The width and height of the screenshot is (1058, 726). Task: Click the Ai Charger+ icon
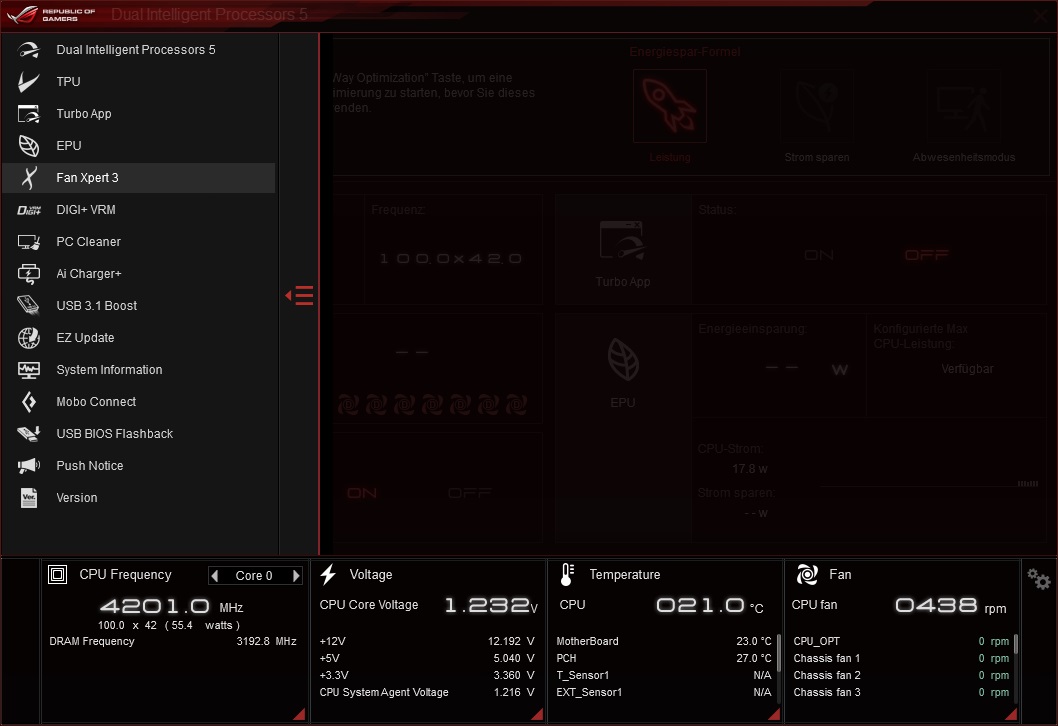pos(28,274)
